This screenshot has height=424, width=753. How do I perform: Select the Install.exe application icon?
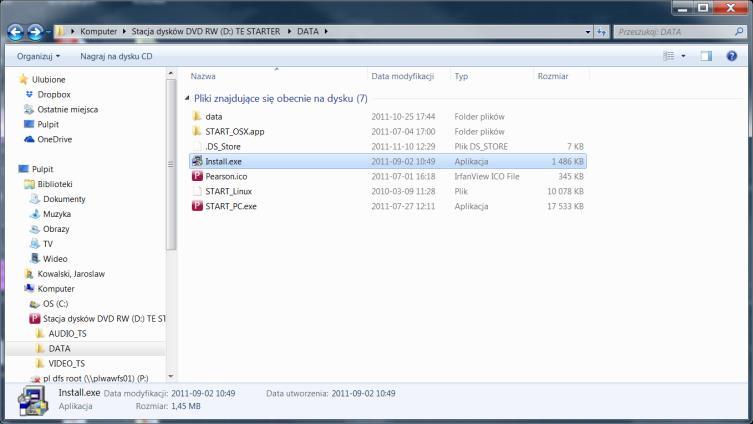197,161
